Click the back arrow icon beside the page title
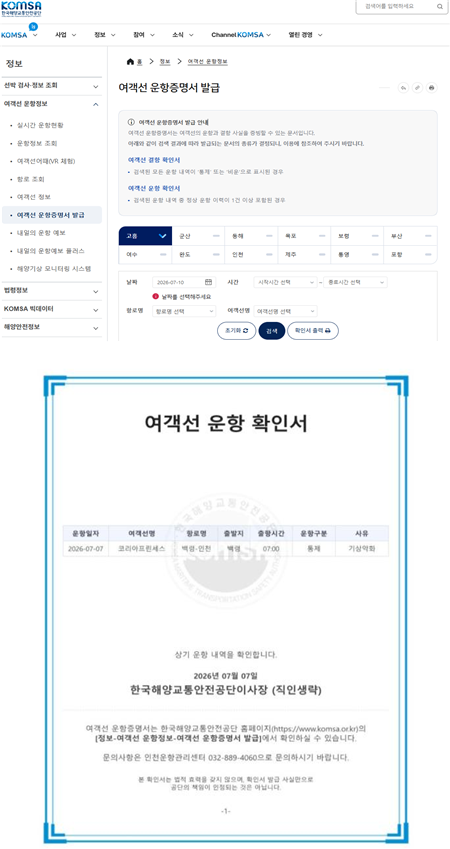This screenshot has width=450, height=849. tap(402, 87)
